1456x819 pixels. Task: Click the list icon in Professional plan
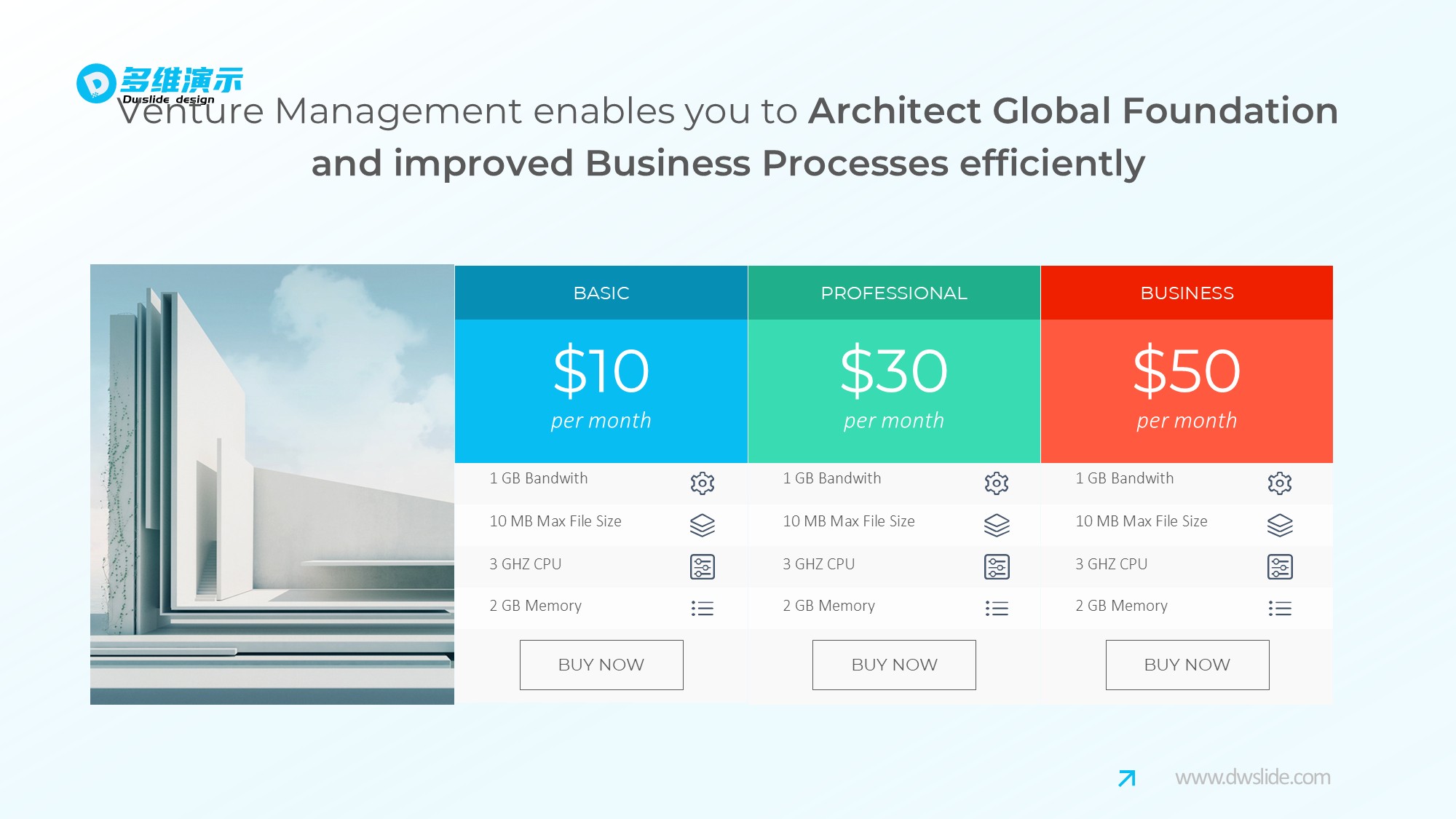click(x=996, y=608)
